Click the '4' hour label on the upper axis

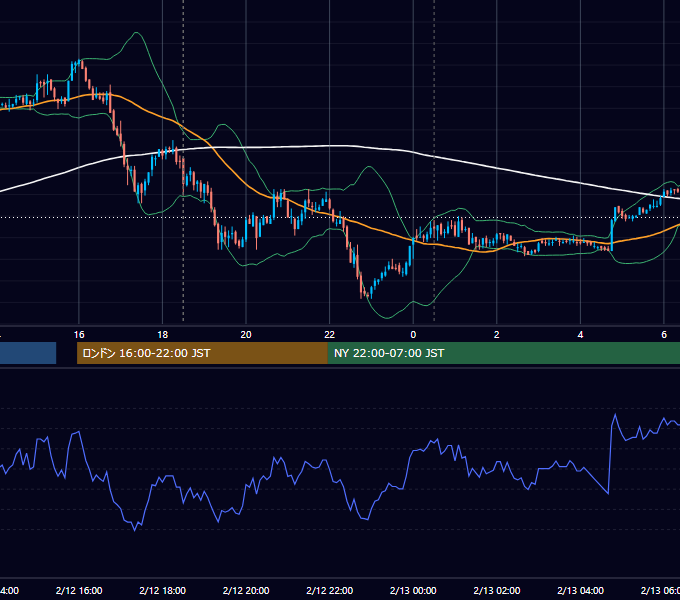pyautogui.click(x=580, y=335)
